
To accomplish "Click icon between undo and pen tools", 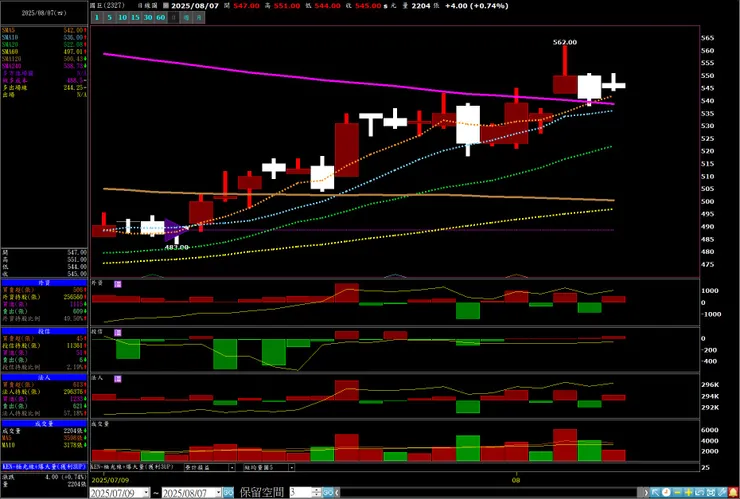I will (711, 493).
